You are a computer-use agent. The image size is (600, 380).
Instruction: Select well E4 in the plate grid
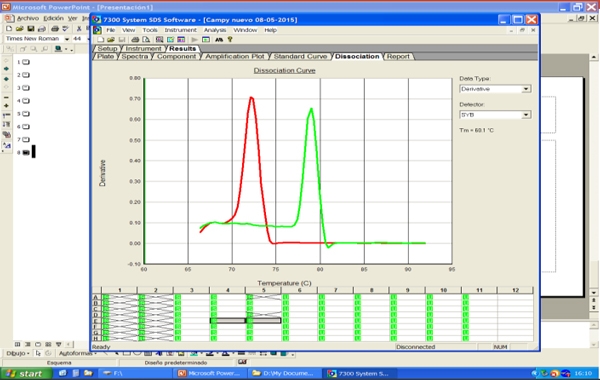coord(228,321)
